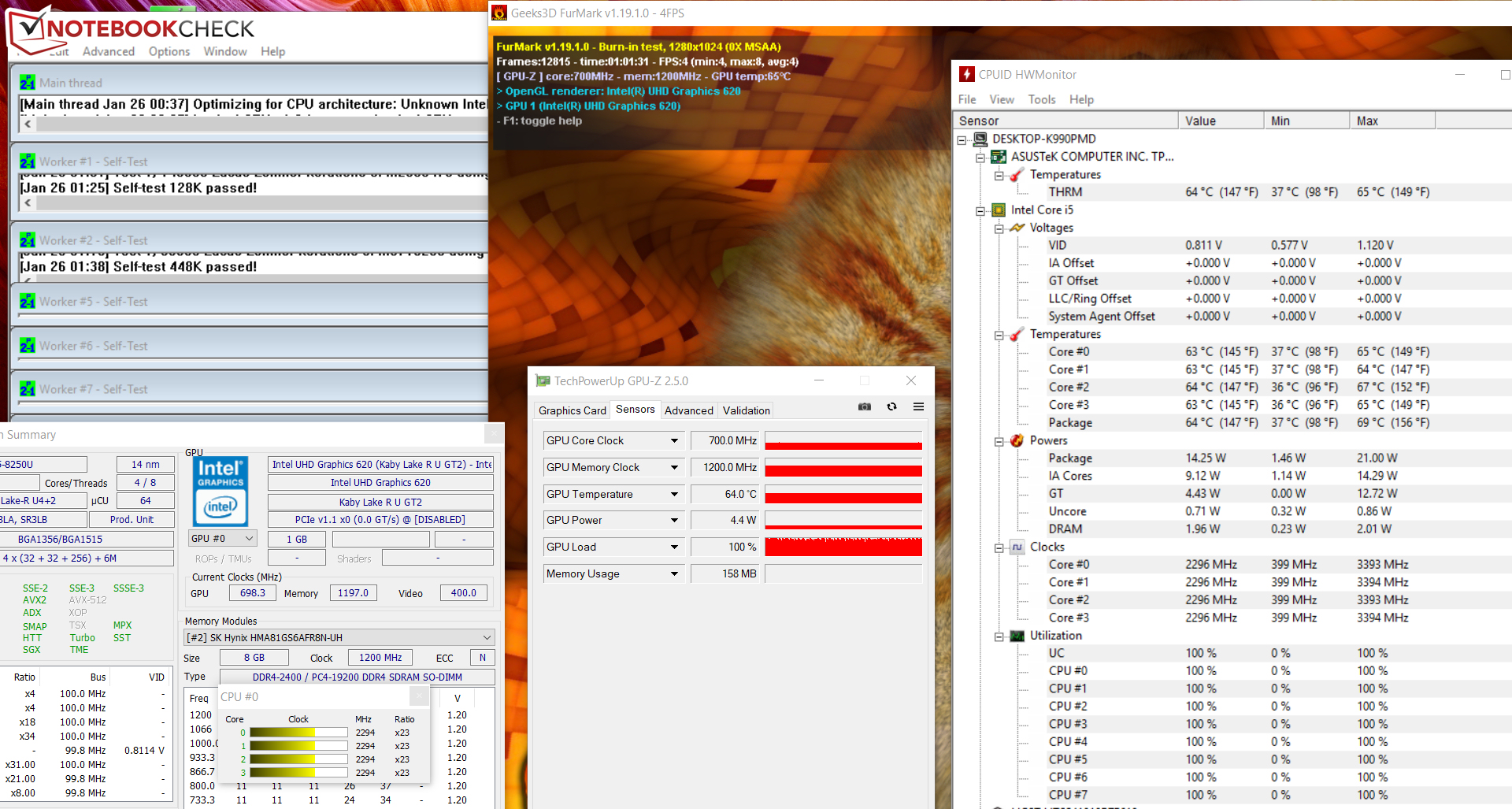
Task: Click the Intel Core i5 Temperatures thermometer icon
Action: 1017,334
